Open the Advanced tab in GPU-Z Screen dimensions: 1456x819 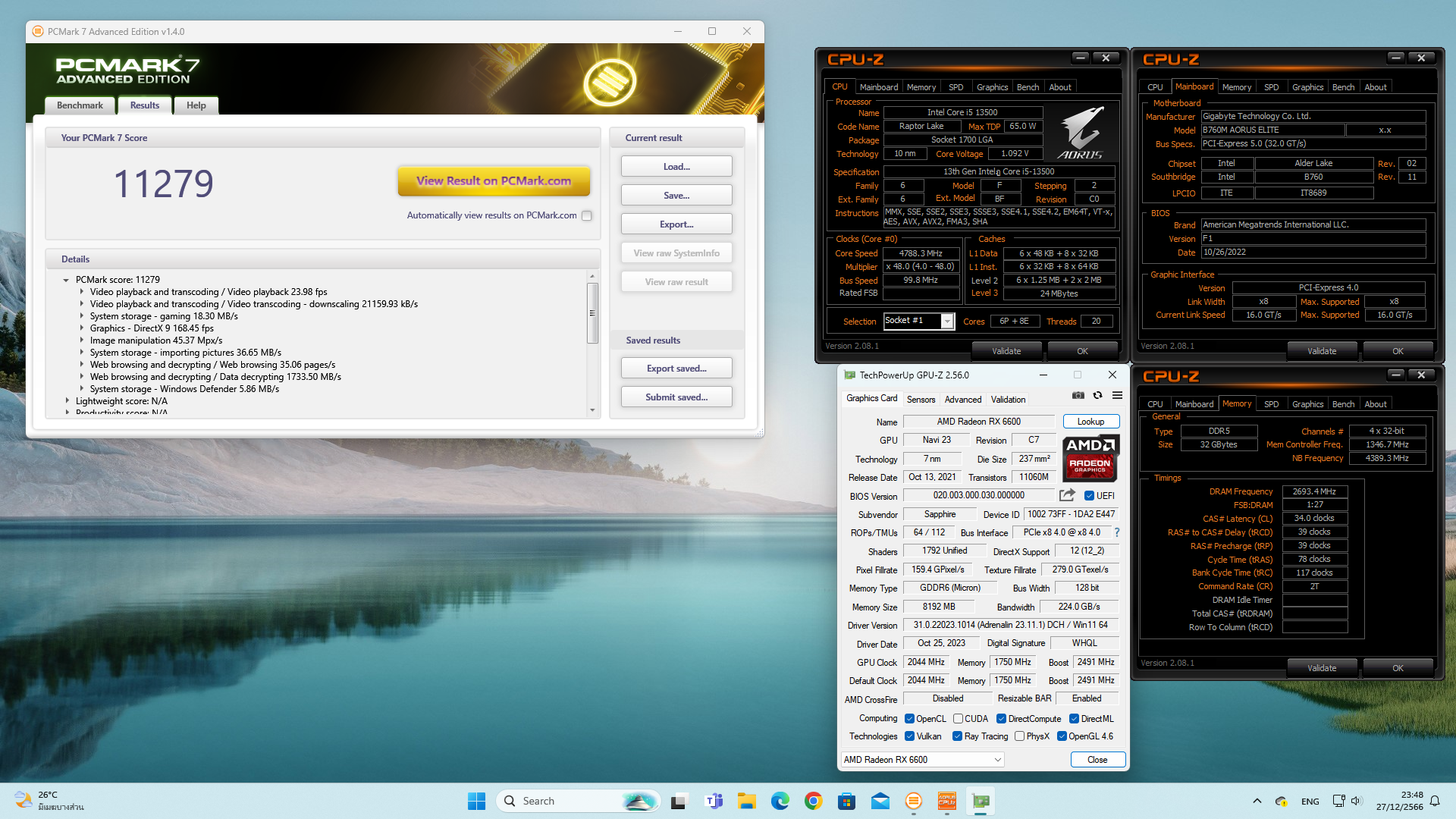point(963,400)
